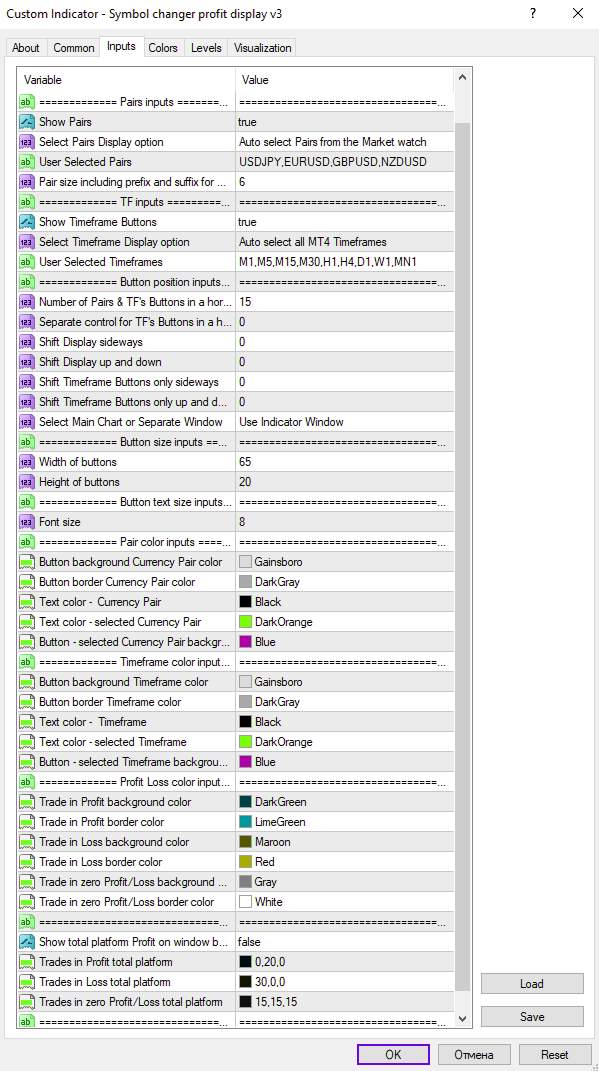Click the string icon beside User Selected Timeframes
The image size is (599, 1071).
tap(27, 262)
